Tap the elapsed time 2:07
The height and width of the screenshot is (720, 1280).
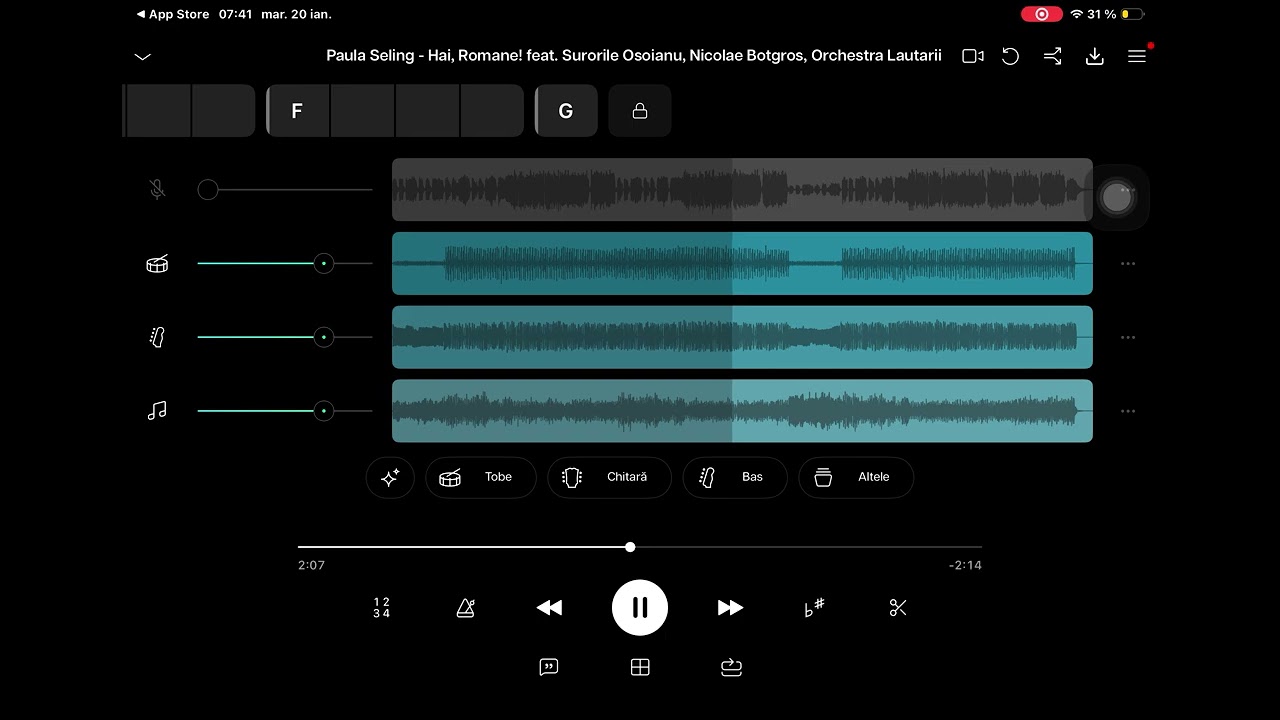click(311, 565)
